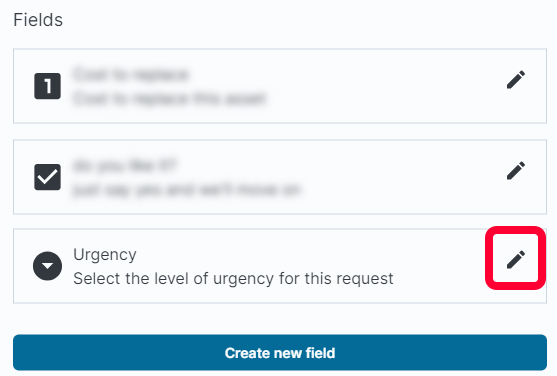Click the checkmark field type icon
The image size is (557, 376).
click(x=47, y=177)
